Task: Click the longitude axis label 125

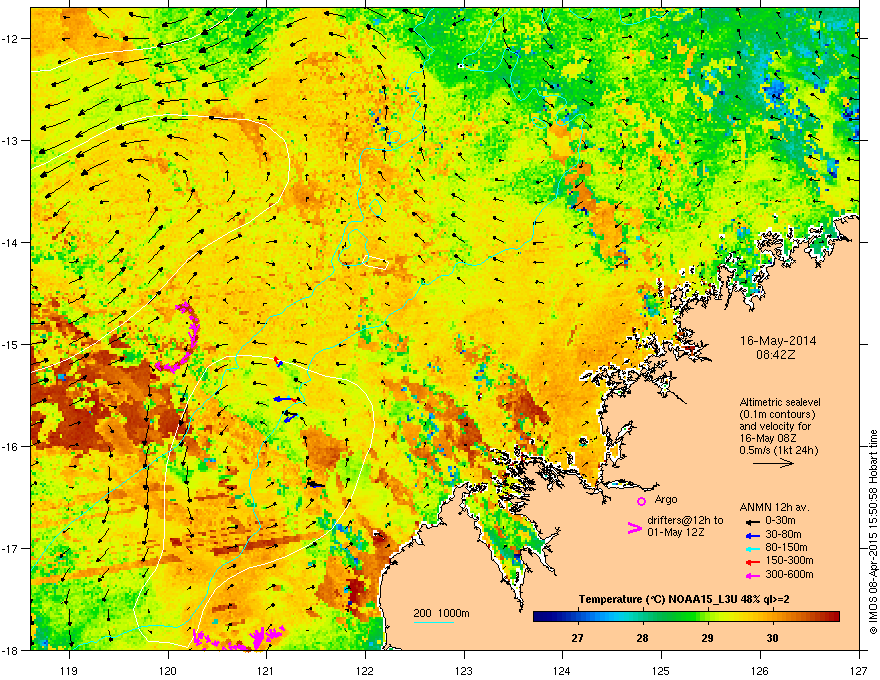Action: point(662,670)
